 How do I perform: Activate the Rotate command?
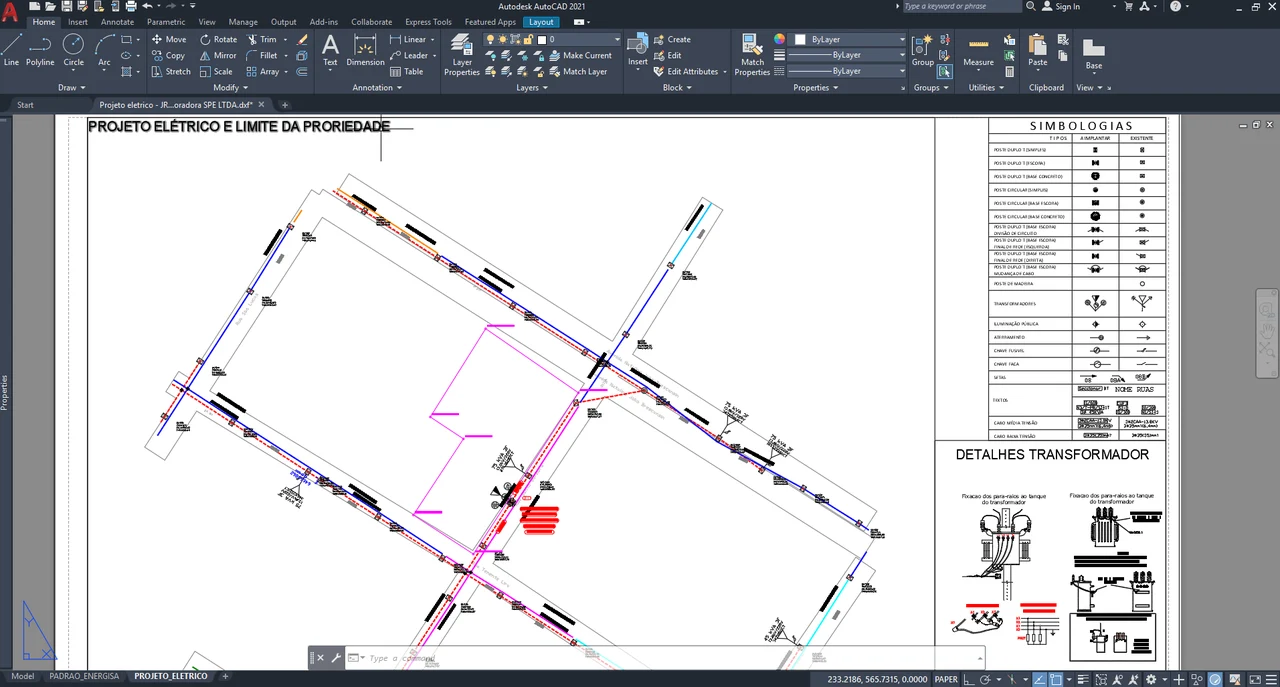click(x=217, y=40)
